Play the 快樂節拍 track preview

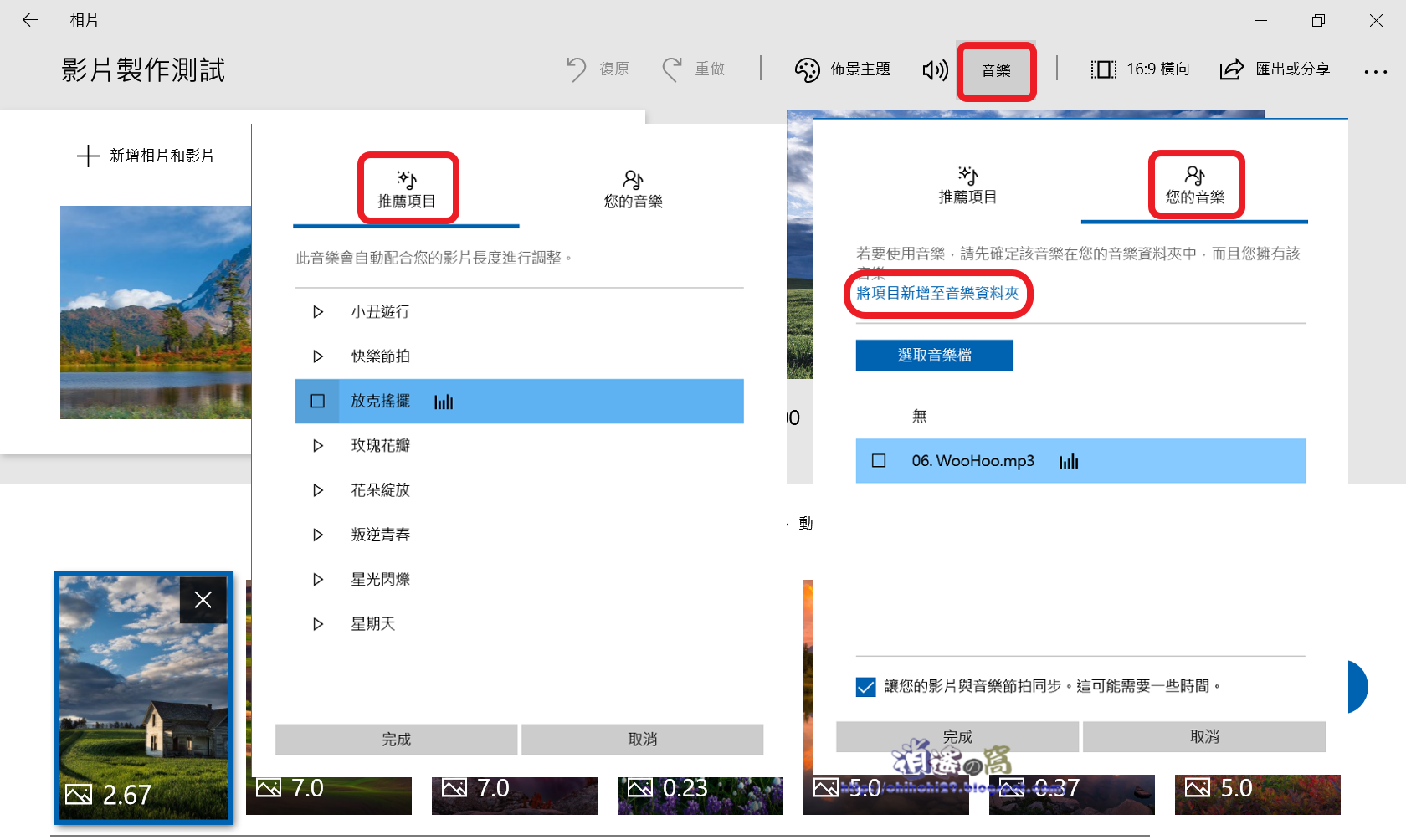317,356
